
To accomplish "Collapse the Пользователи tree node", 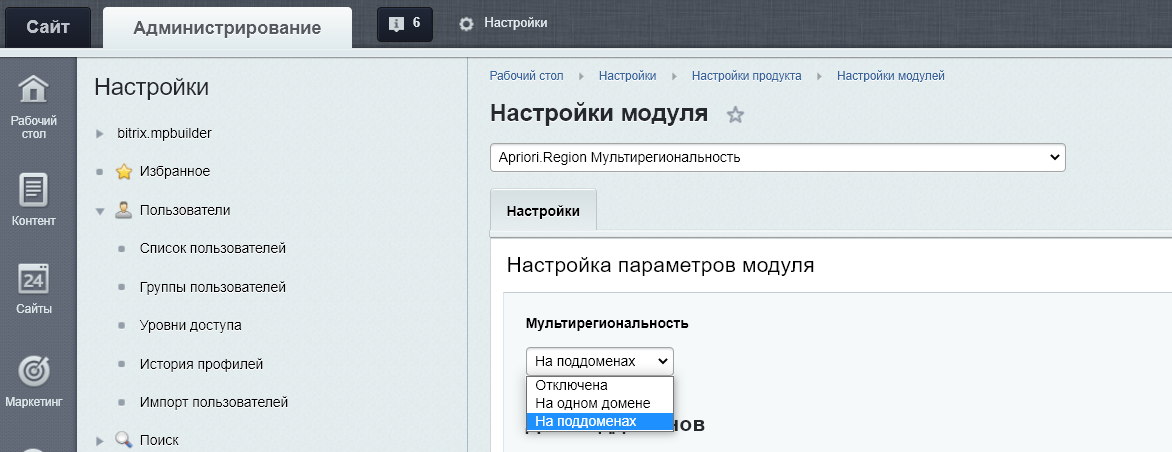I will (x=99, y=211).
